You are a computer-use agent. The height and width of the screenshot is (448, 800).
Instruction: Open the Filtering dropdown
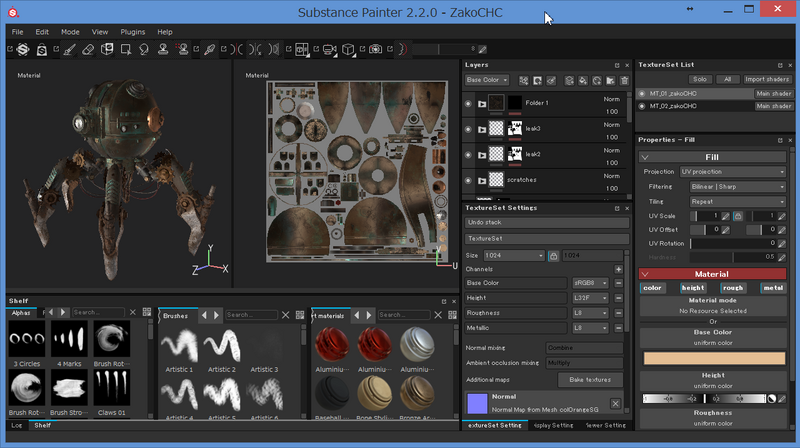pos(738,187)
